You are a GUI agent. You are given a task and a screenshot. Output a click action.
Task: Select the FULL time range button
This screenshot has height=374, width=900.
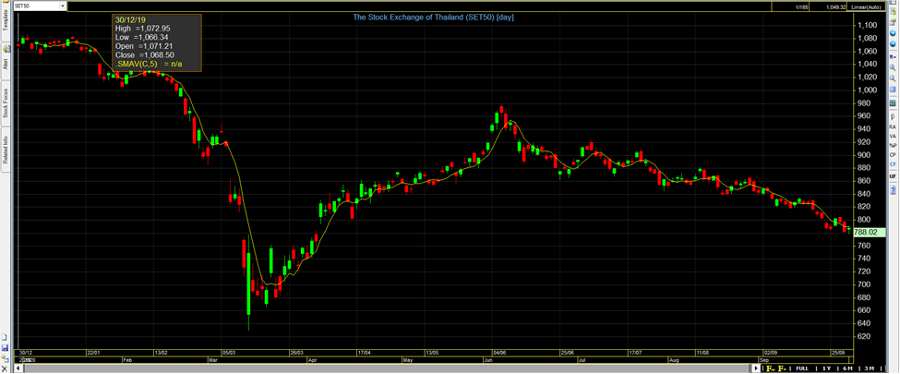click(802, 368)
